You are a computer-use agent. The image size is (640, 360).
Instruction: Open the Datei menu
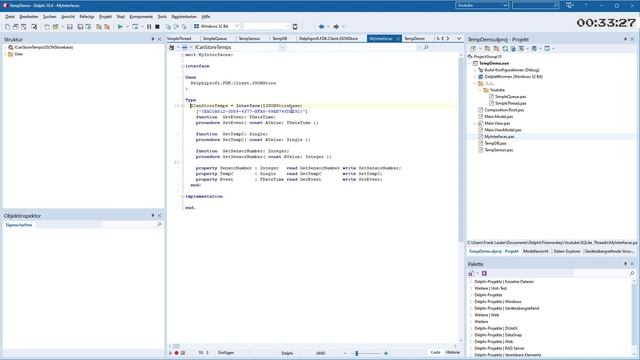(x=10, y=17)
